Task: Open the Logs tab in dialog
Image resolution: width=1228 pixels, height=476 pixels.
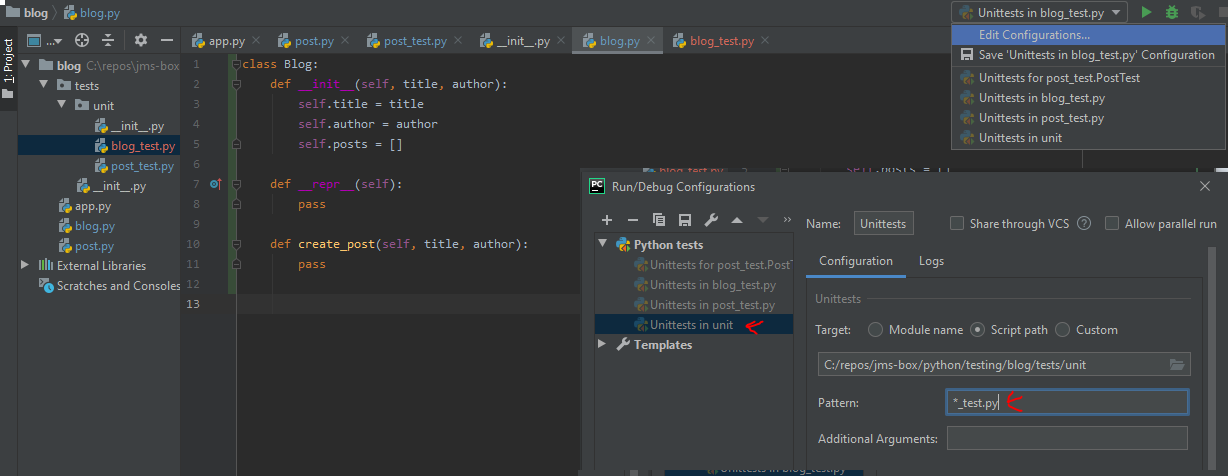Action: [931, 261]
